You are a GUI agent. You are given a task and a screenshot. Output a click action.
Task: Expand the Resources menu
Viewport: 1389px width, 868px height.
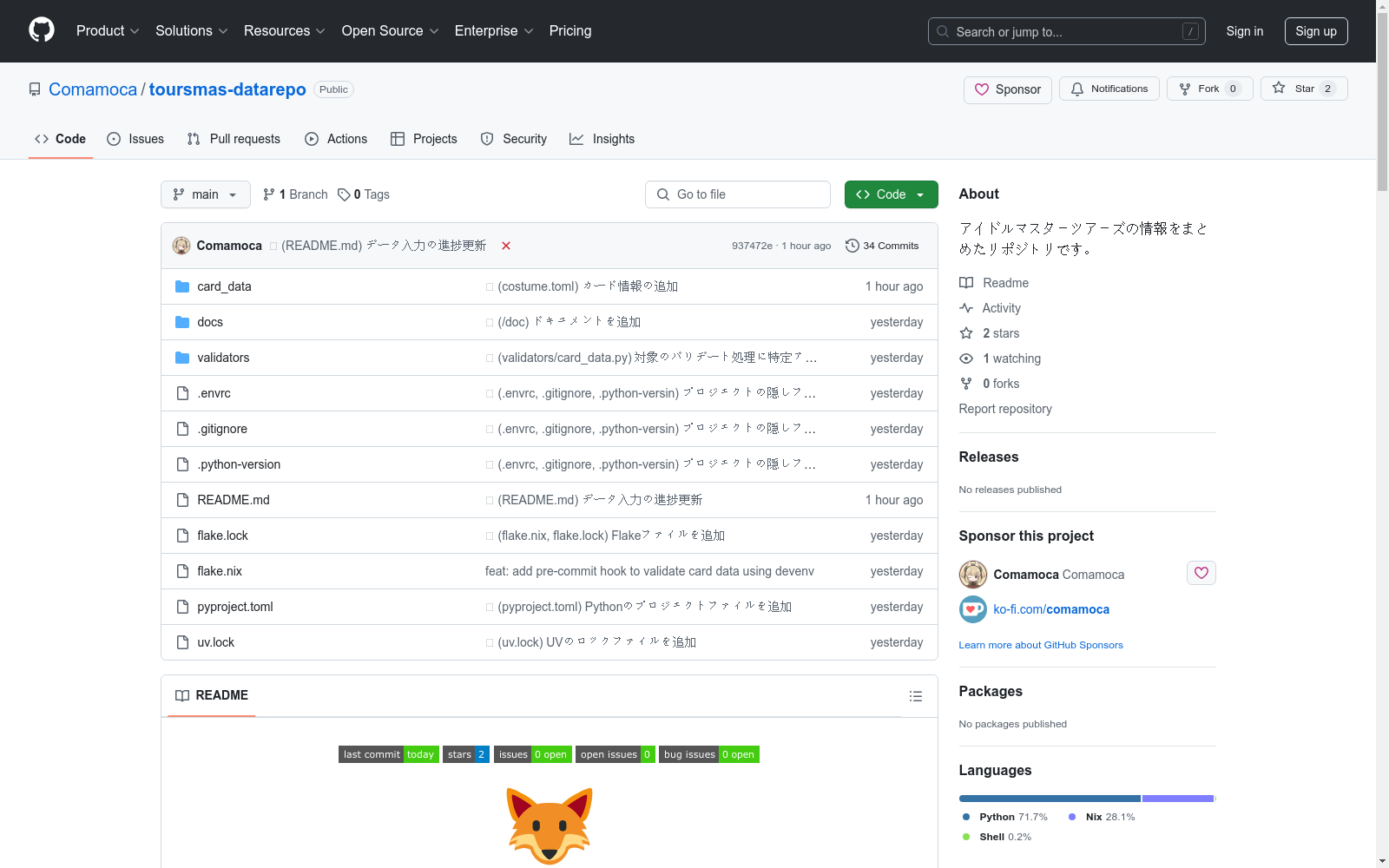pos(285,31)
